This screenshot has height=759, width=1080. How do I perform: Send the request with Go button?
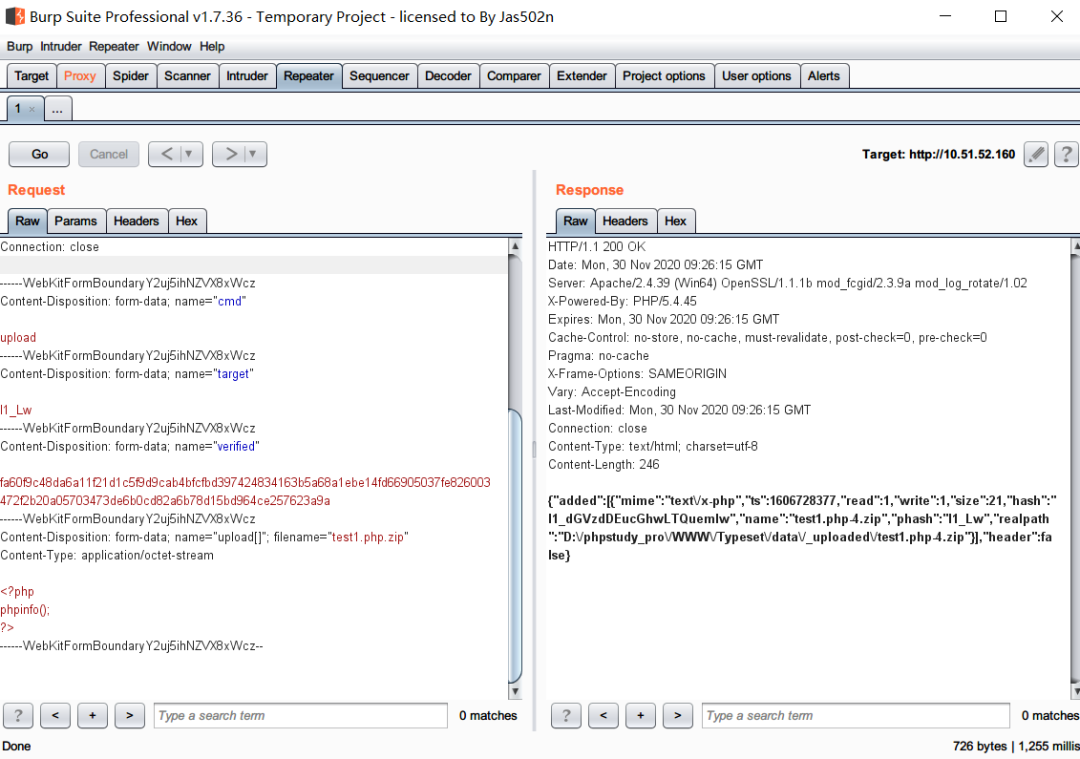click(x=39, y=154)
